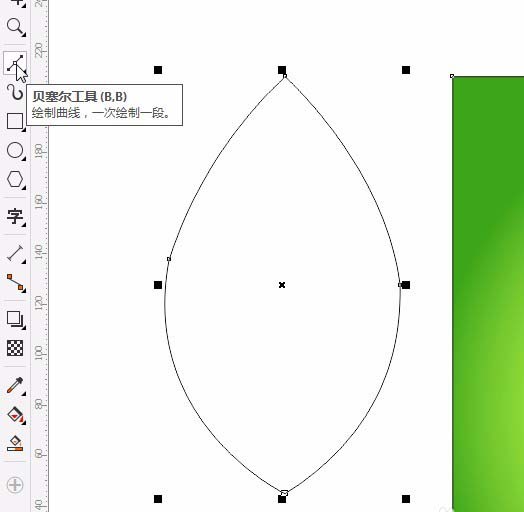Open the Quick Customize plus button
The image size is (524, 512).
coord(15,485)
